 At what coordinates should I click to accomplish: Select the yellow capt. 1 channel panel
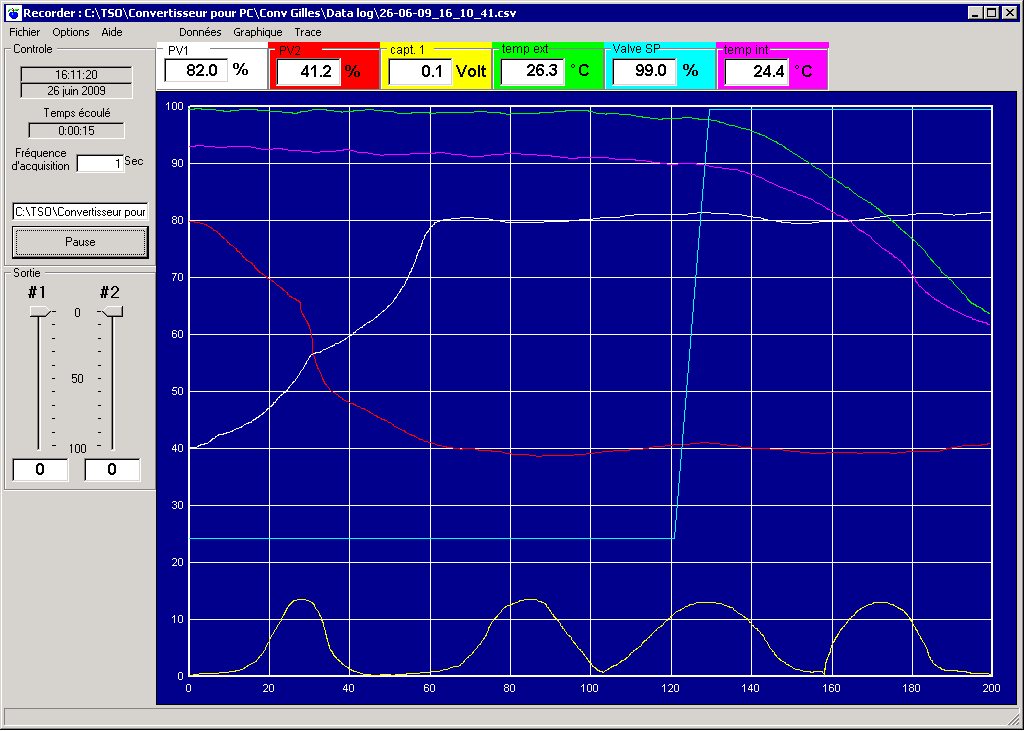pyautogui.click(x=436, y=67)
